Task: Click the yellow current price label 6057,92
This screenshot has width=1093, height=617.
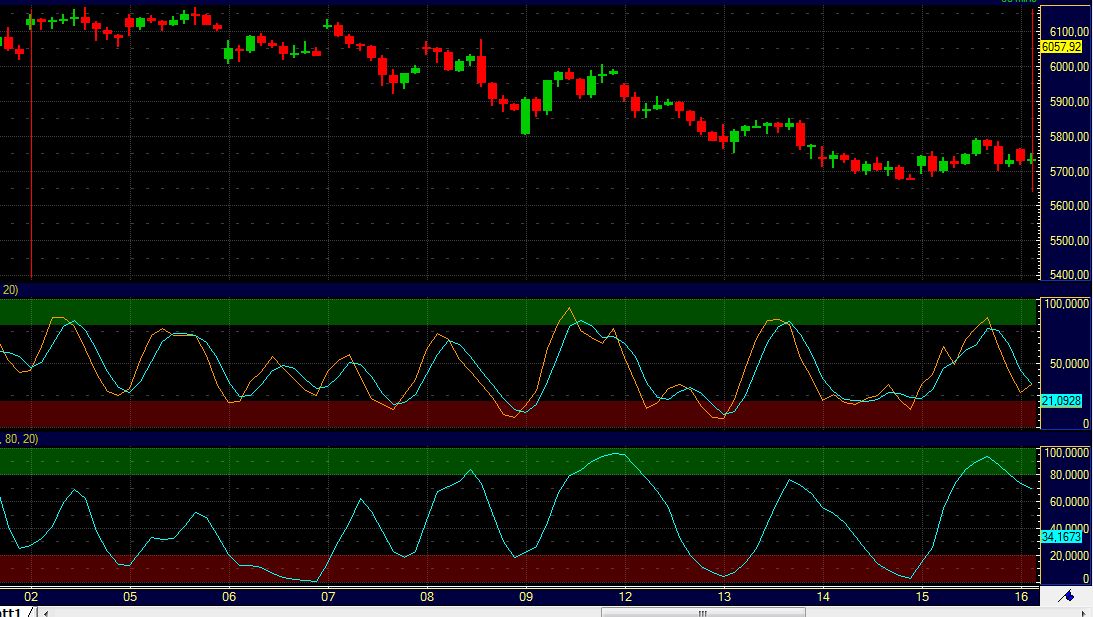Action: [x=1061, y=47]
